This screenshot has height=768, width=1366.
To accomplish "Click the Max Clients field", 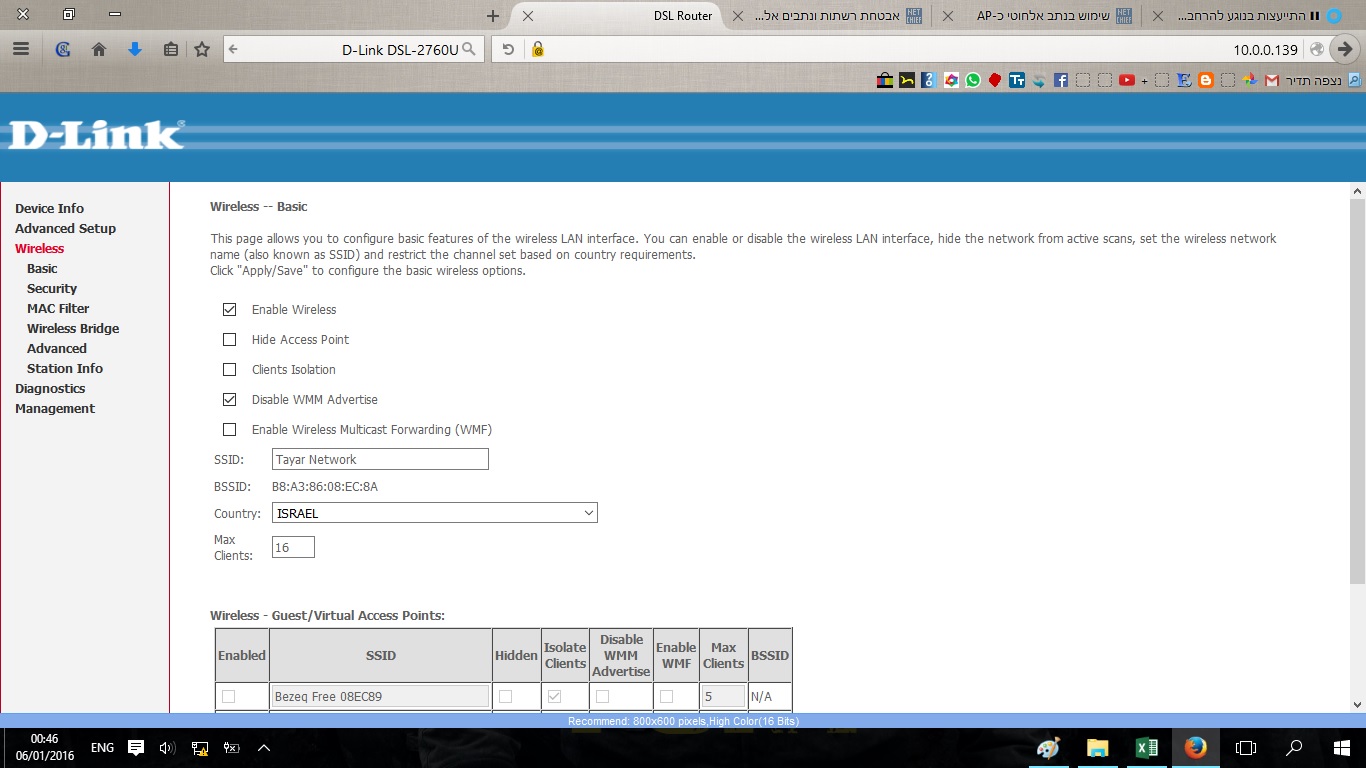I will pos(293,547).
